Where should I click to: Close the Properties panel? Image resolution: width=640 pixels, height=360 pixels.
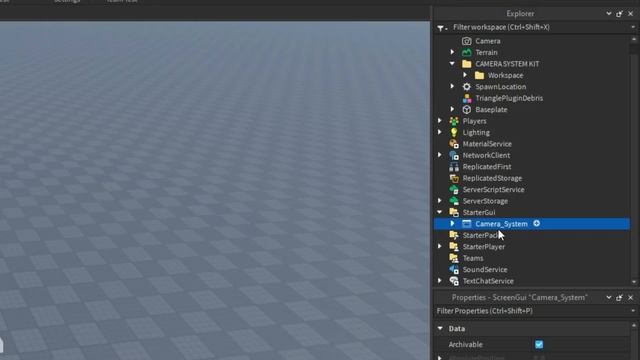pyautogui.click(x=631, y=298)
